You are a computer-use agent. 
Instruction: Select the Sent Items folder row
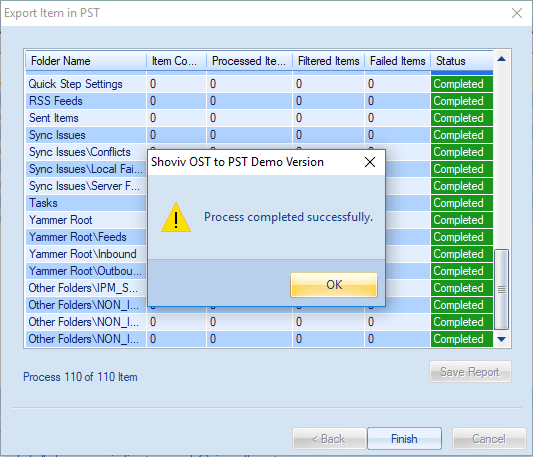[259, 118]
